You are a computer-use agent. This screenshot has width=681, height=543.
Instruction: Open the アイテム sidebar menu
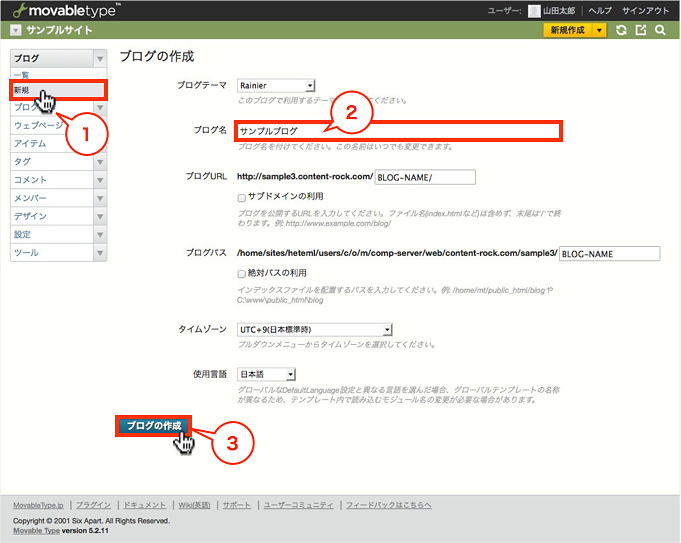[x=30, y=143]
